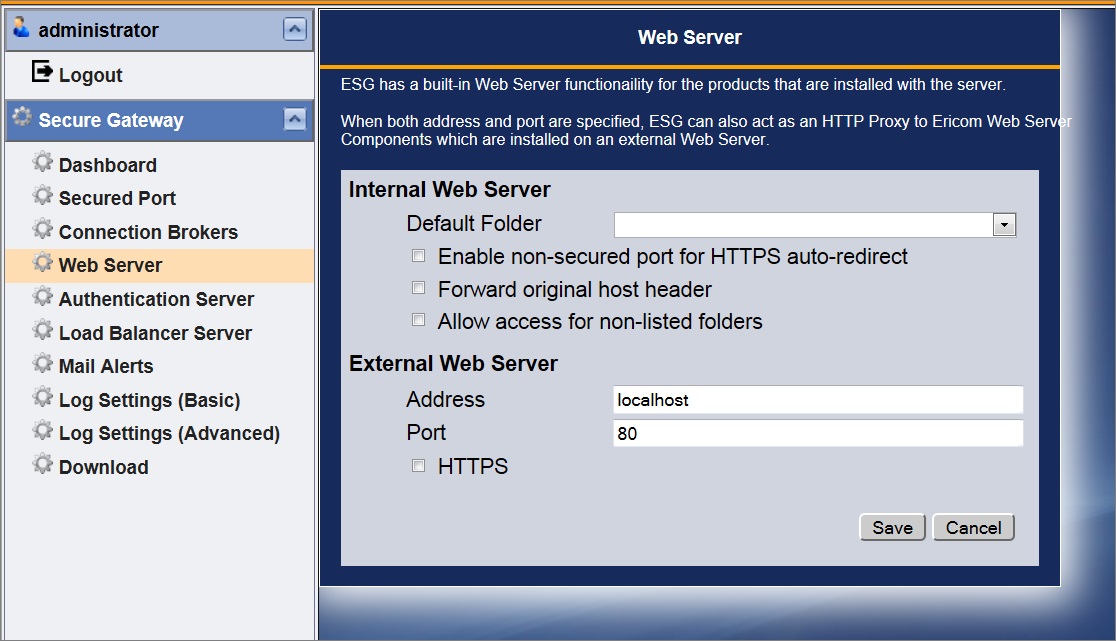Image resolution: width=1116 pixels, height=641 pixels.
Task: Click the gear icon beside Mail Alerts
Action: tap(42, 363)
